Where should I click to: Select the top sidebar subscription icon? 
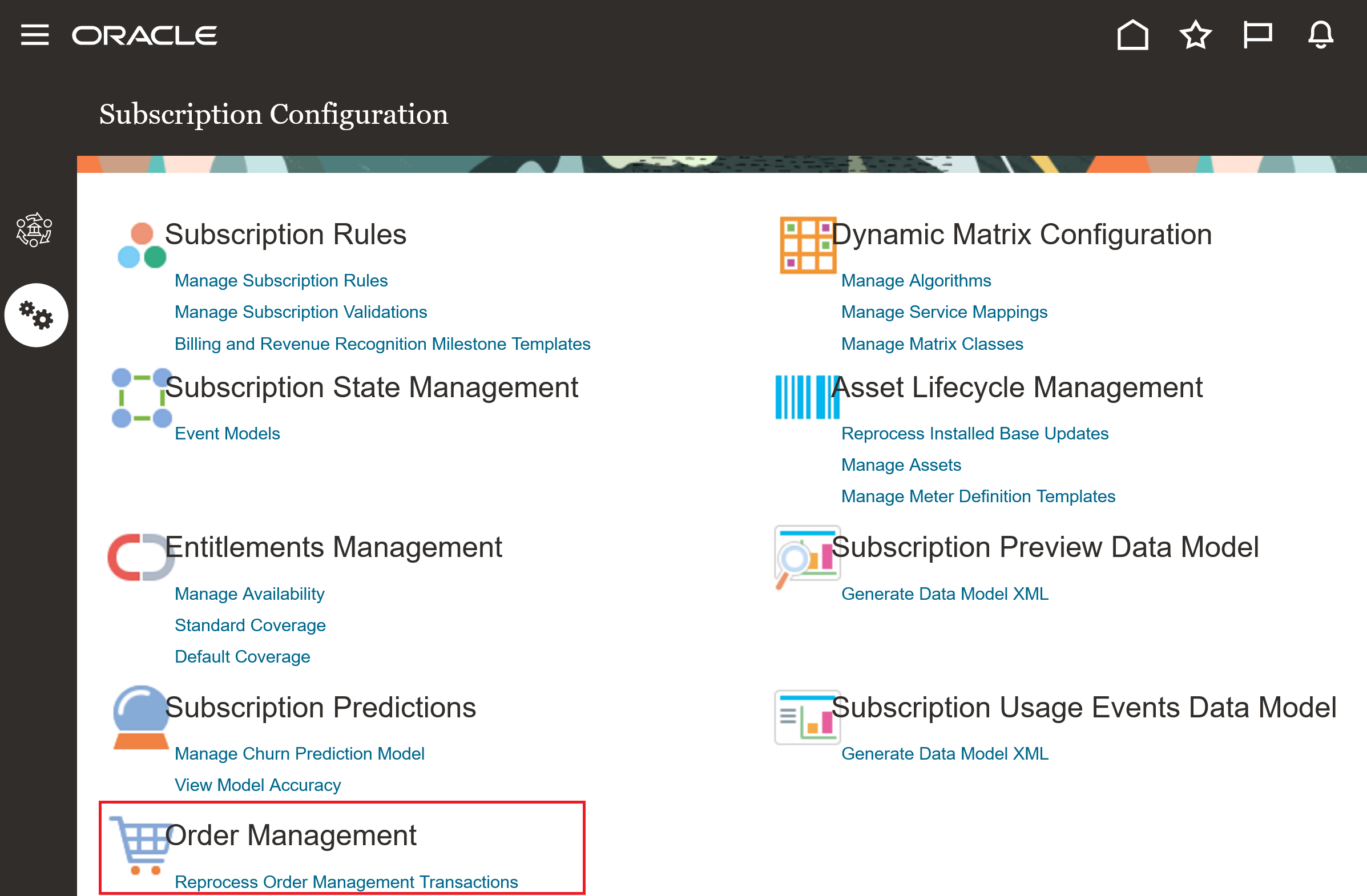click(34, 230)
